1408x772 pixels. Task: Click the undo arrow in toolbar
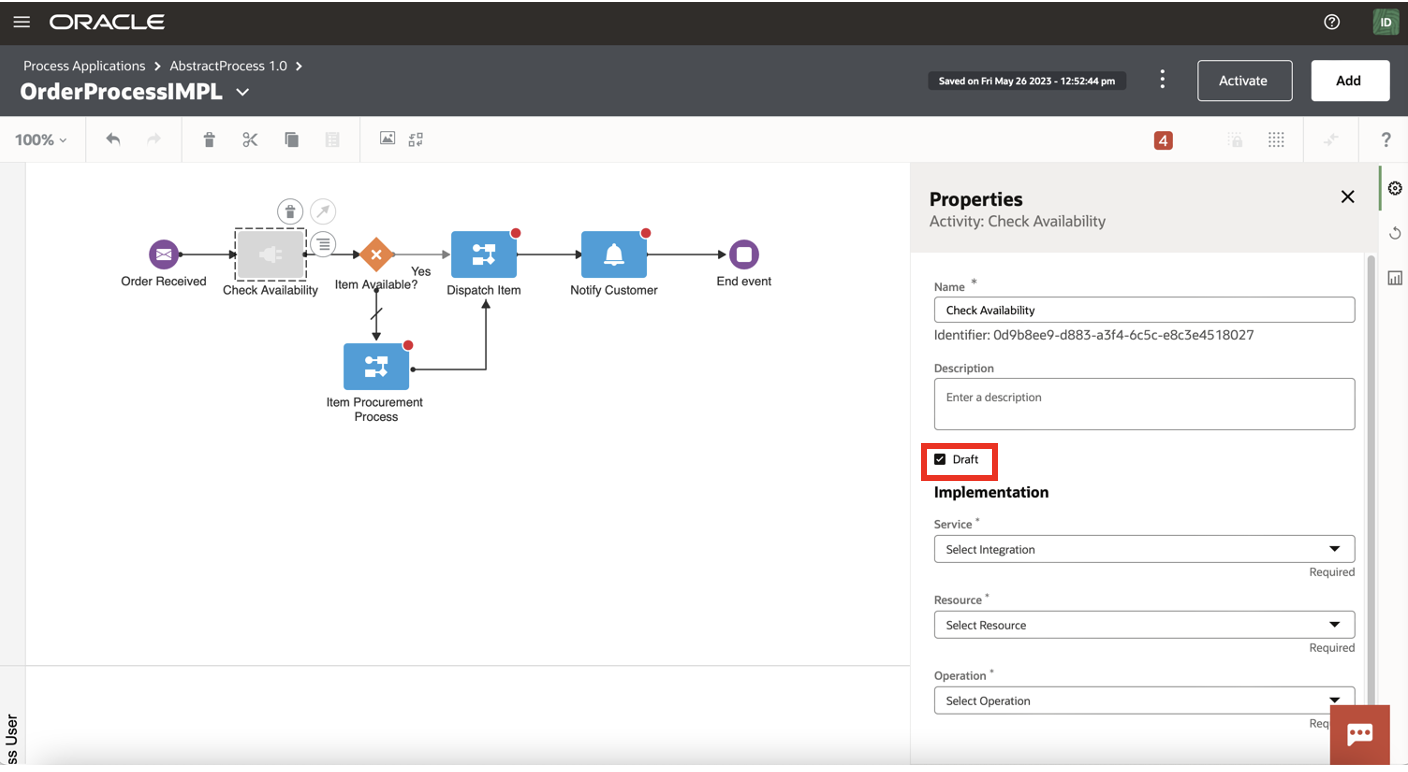tap(113, 140)
